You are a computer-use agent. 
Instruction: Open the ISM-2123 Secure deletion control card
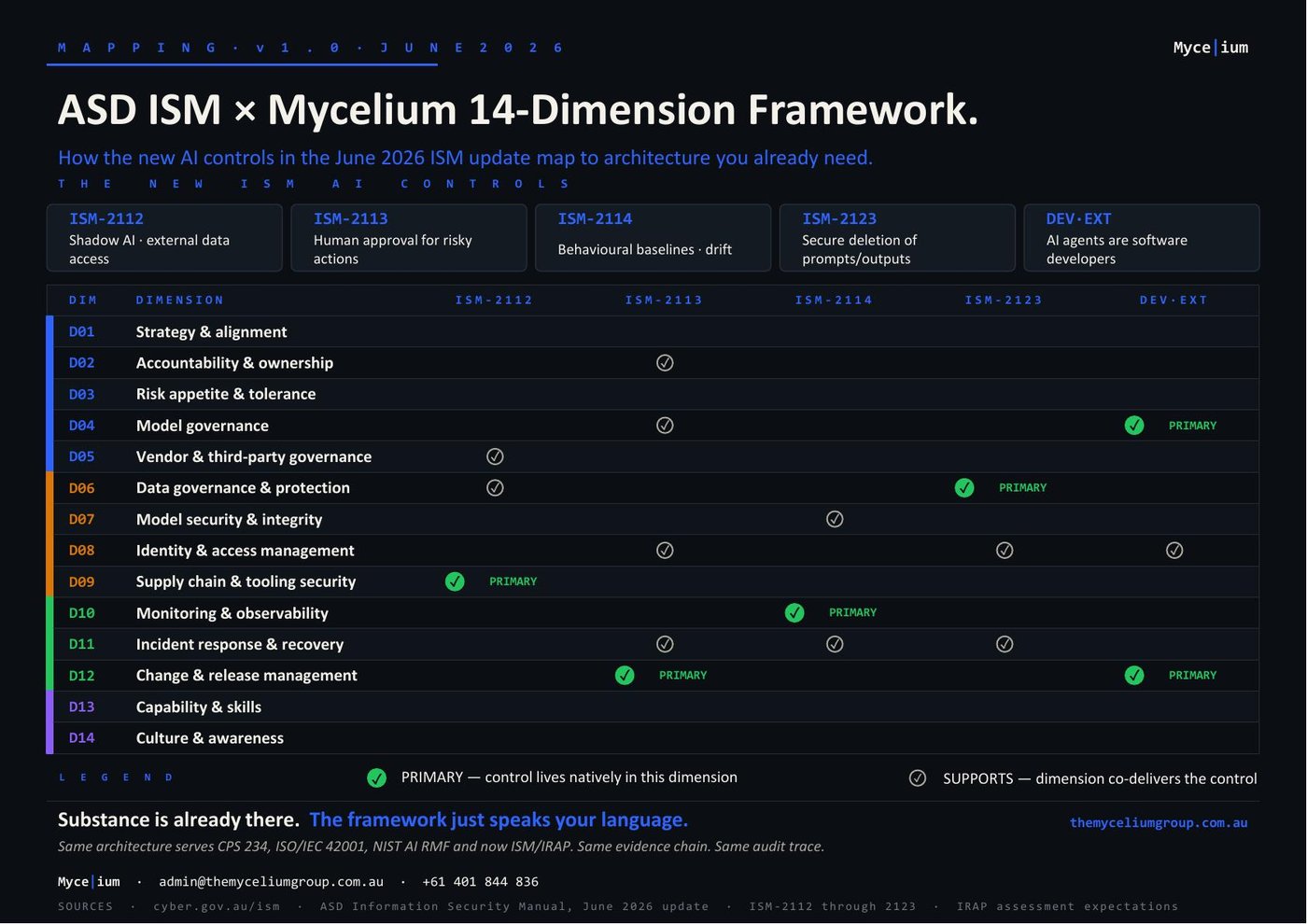[897, 238]
